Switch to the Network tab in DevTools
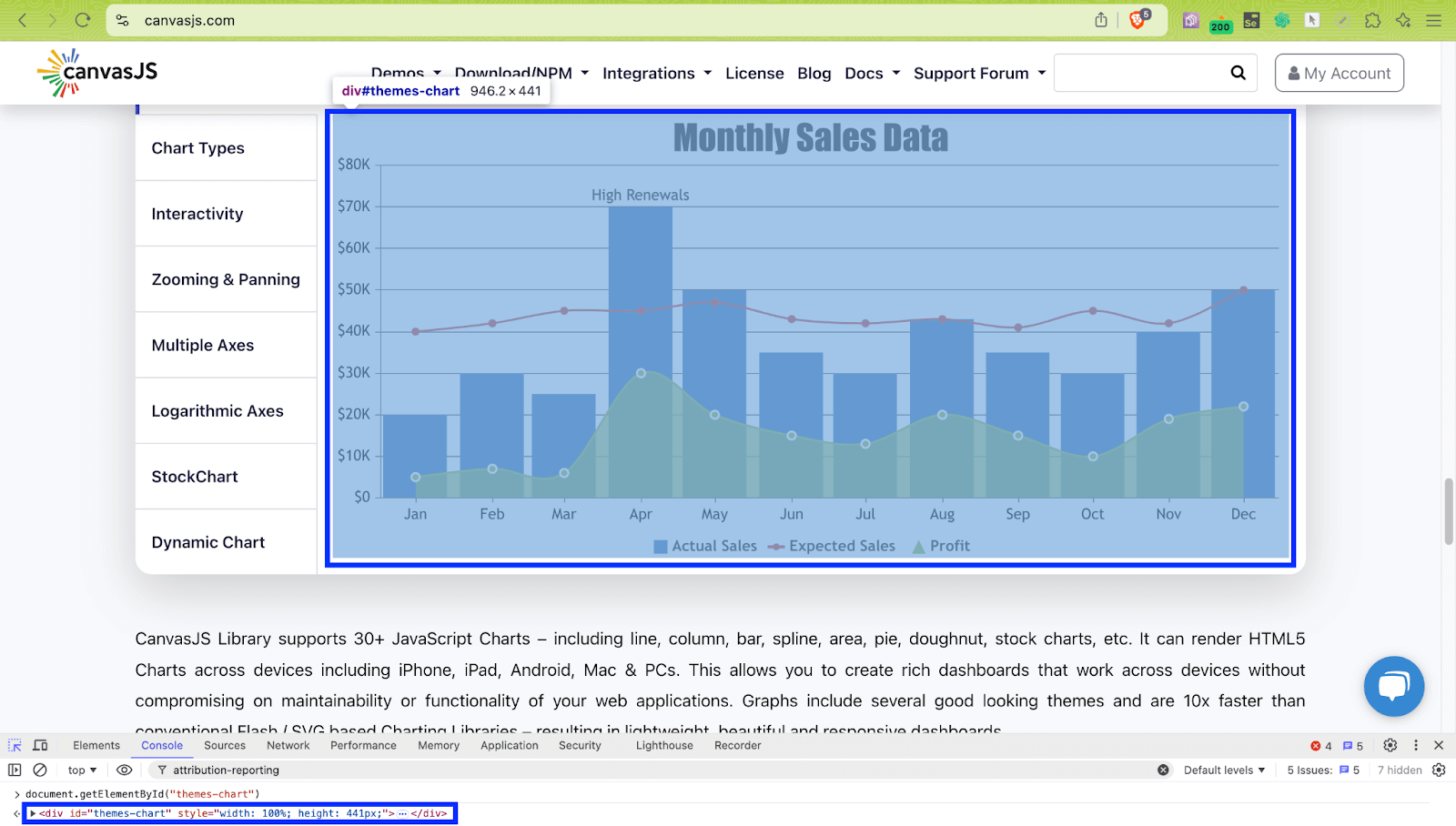The width and height of the screenshot is (1456, 826). coord(288,745)
